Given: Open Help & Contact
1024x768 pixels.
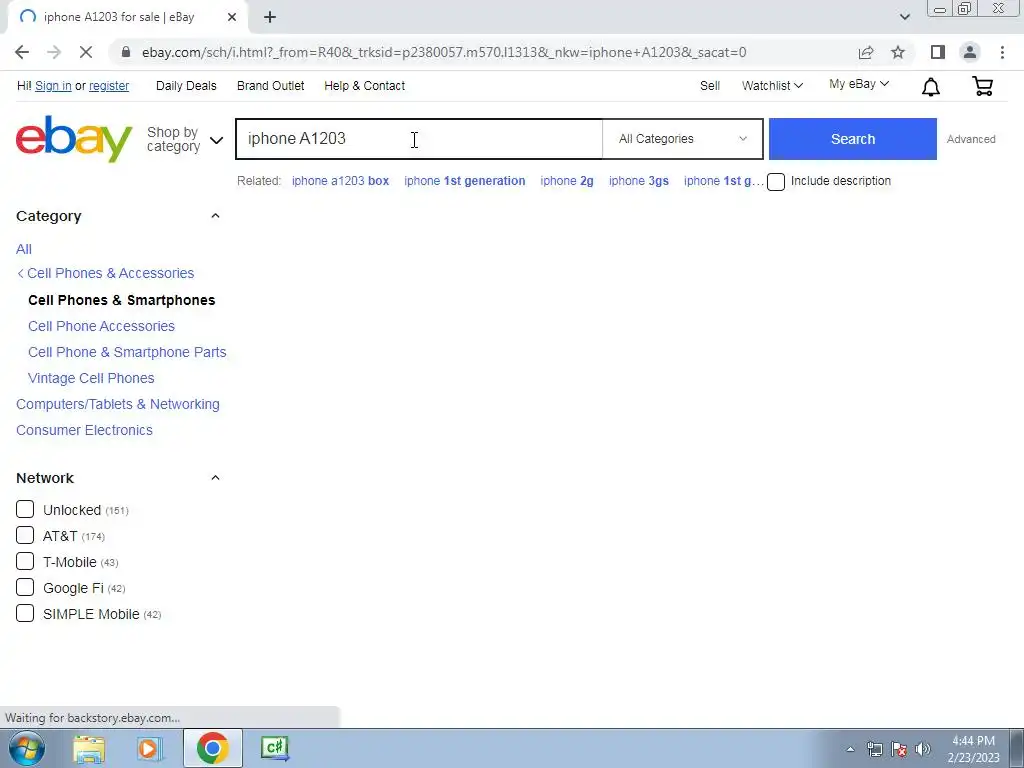Looking at the screenshot, I should click(364, 86).
